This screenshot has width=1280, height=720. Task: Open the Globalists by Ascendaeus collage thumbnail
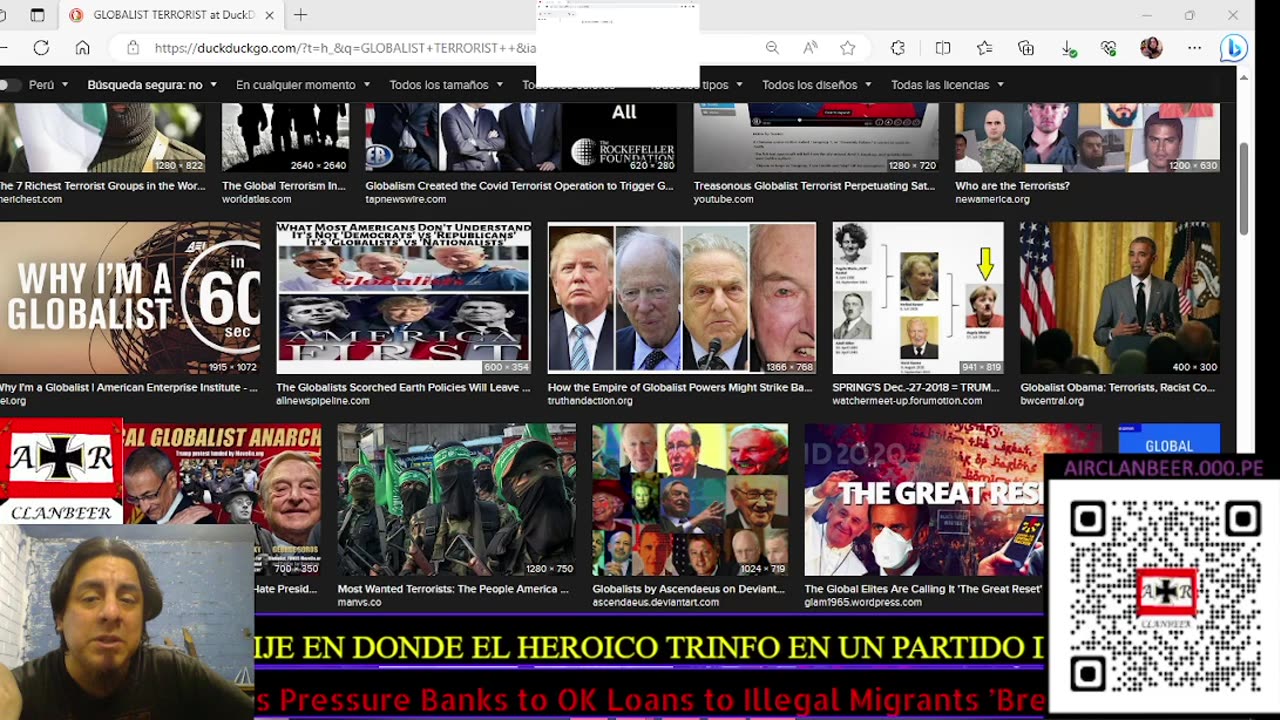[690, 500]
